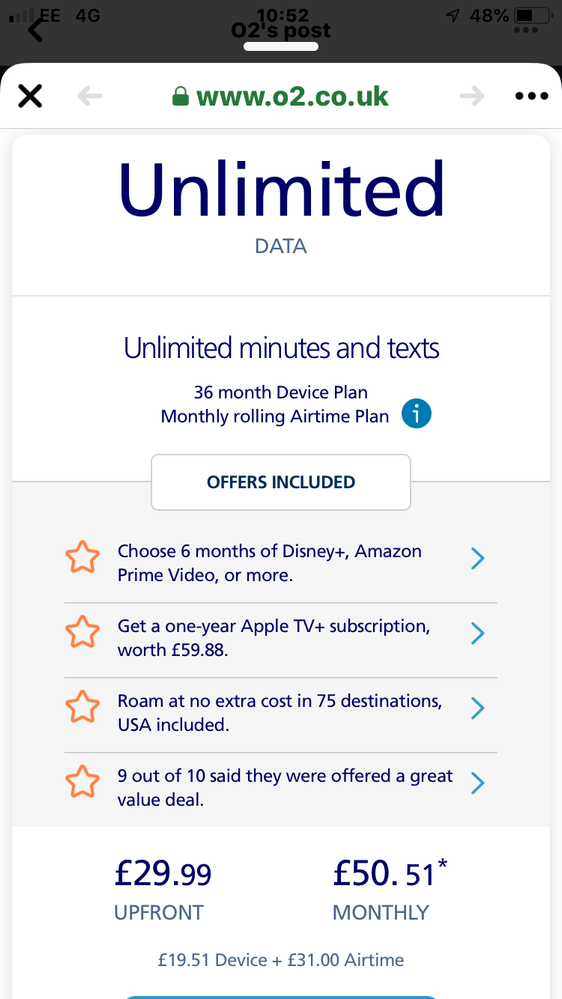Open the browser three-dot options menu
This screenshot has width=562, height=999.
pyautogui.click(x=531, y=97)
